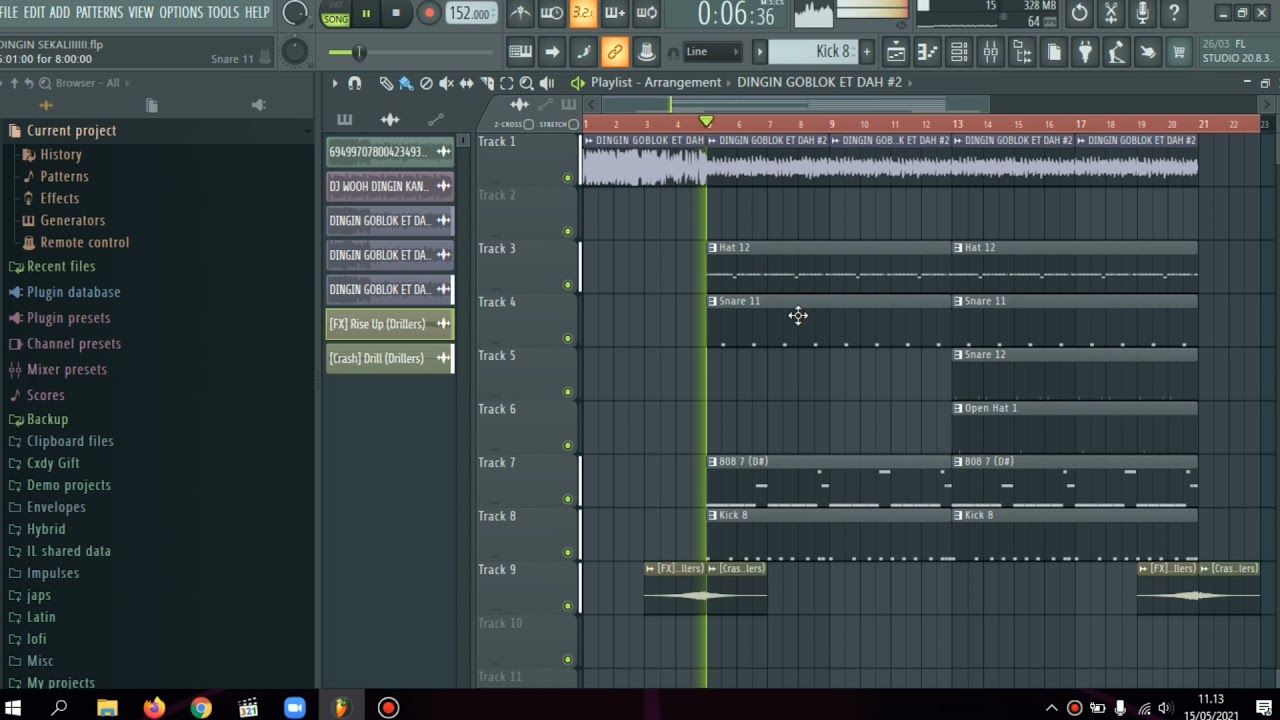
Task: Choose the Zoom magnifier tool in playlist
Action: 527,83
